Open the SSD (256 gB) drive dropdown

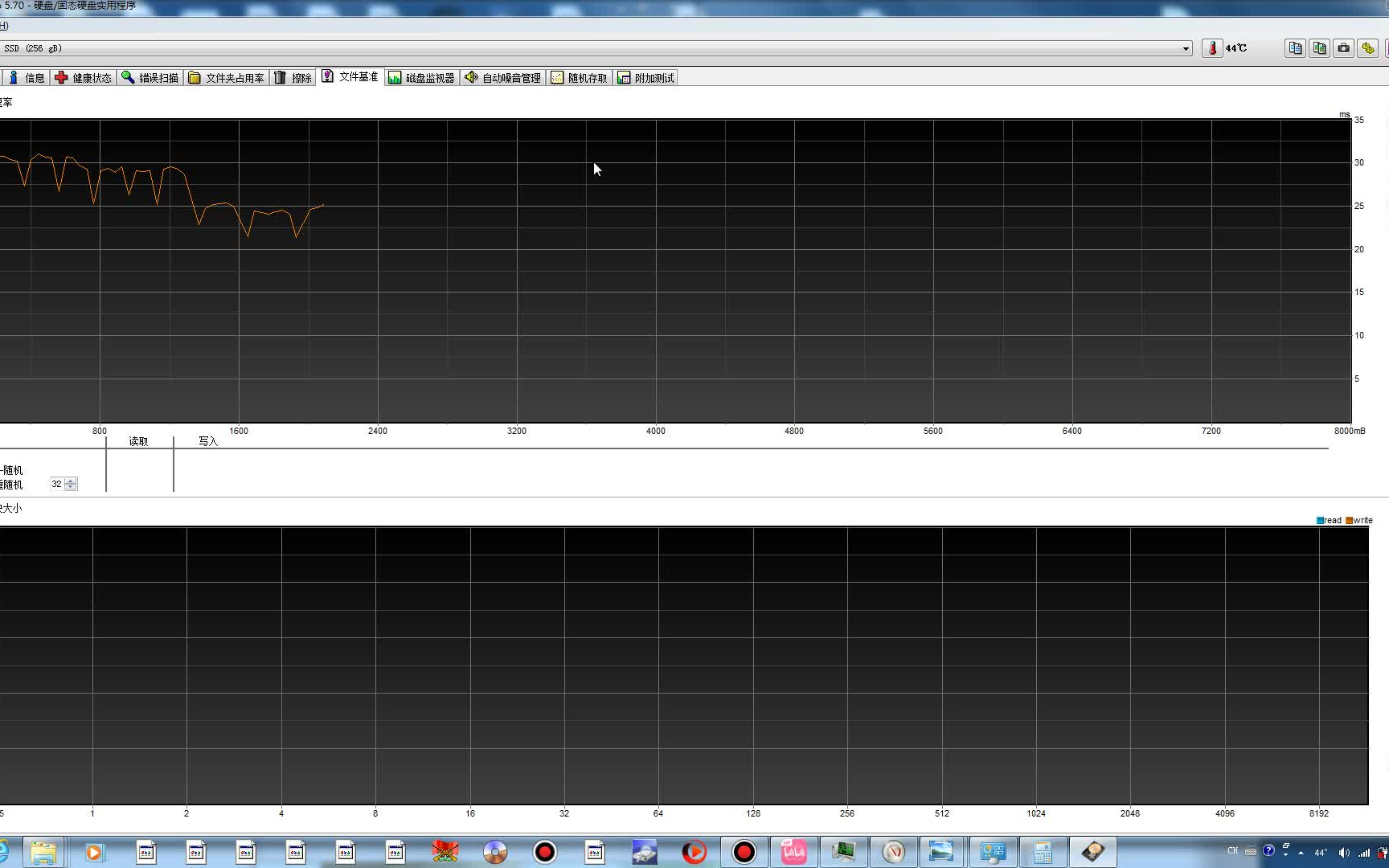[1186, 48]
